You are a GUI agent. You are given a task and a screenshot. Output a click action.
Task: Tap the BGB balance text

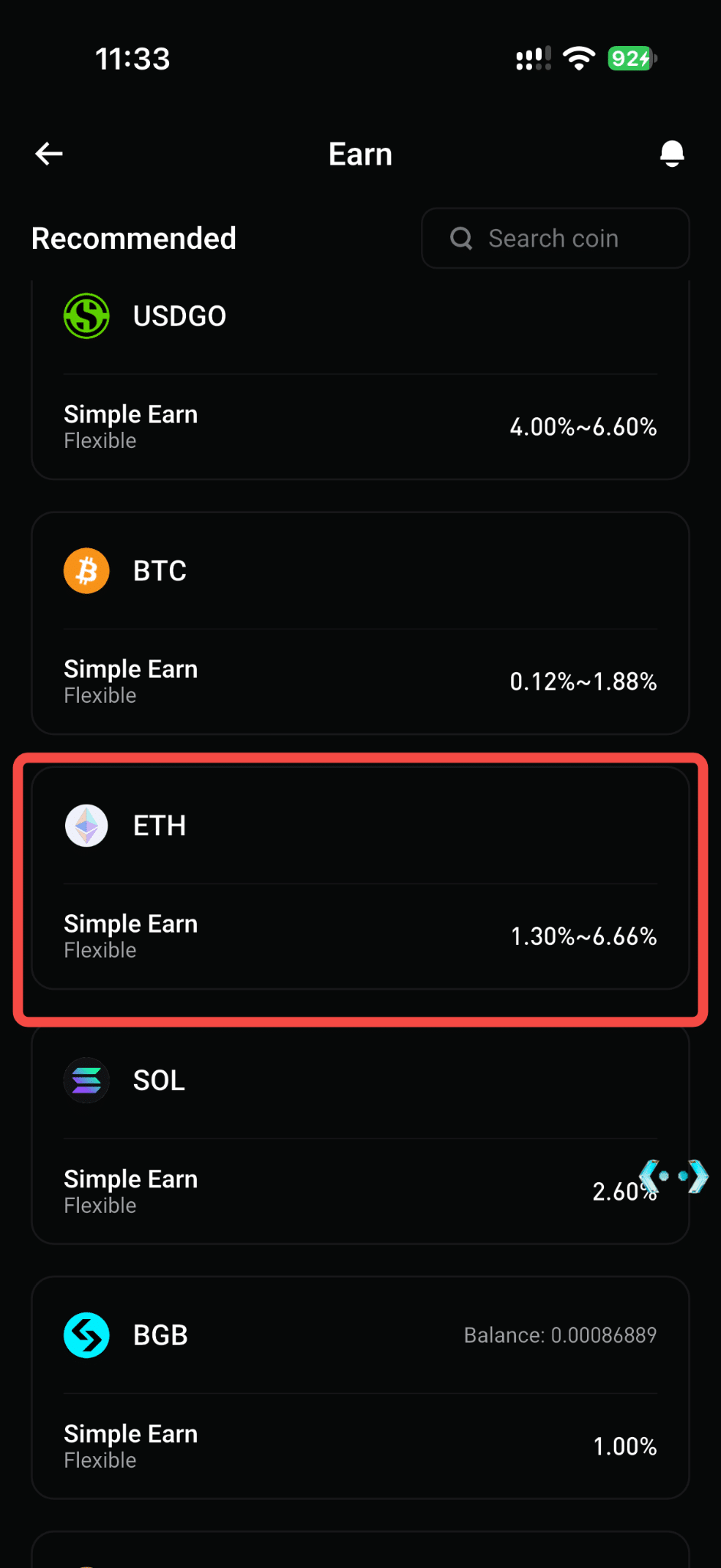coord(560,1335)
